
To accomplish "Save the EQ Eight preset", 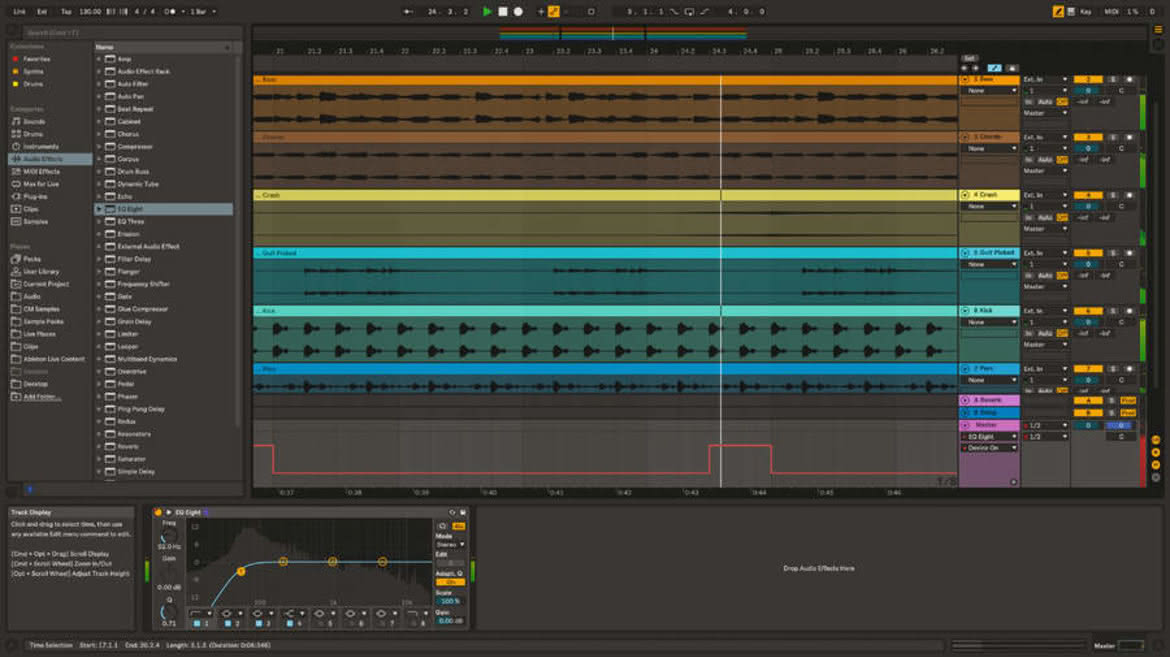I will point(463,512).
